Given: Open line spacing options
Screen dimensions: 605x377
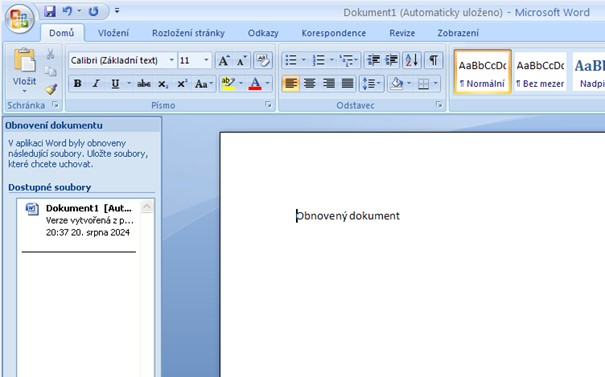Looking at the screenshot, I should pyautogui.click(x=372, y=83).
